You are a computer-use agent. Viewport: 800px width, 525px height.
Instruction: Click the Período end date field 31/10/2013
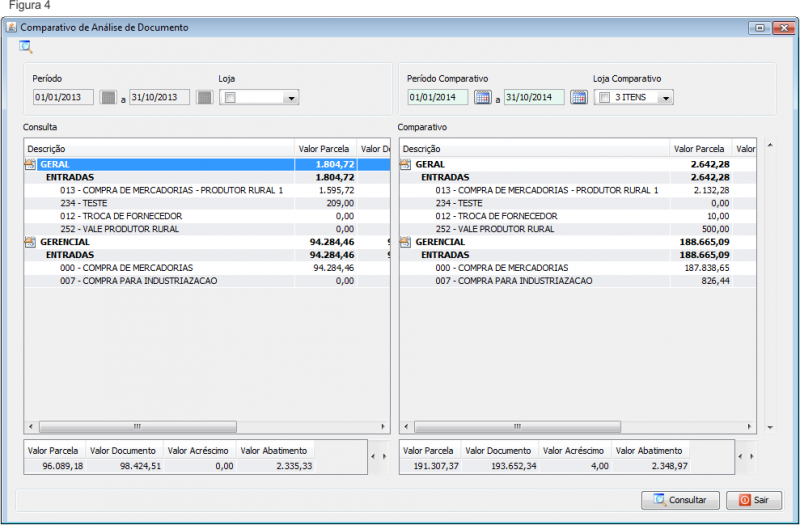(160, 97)
